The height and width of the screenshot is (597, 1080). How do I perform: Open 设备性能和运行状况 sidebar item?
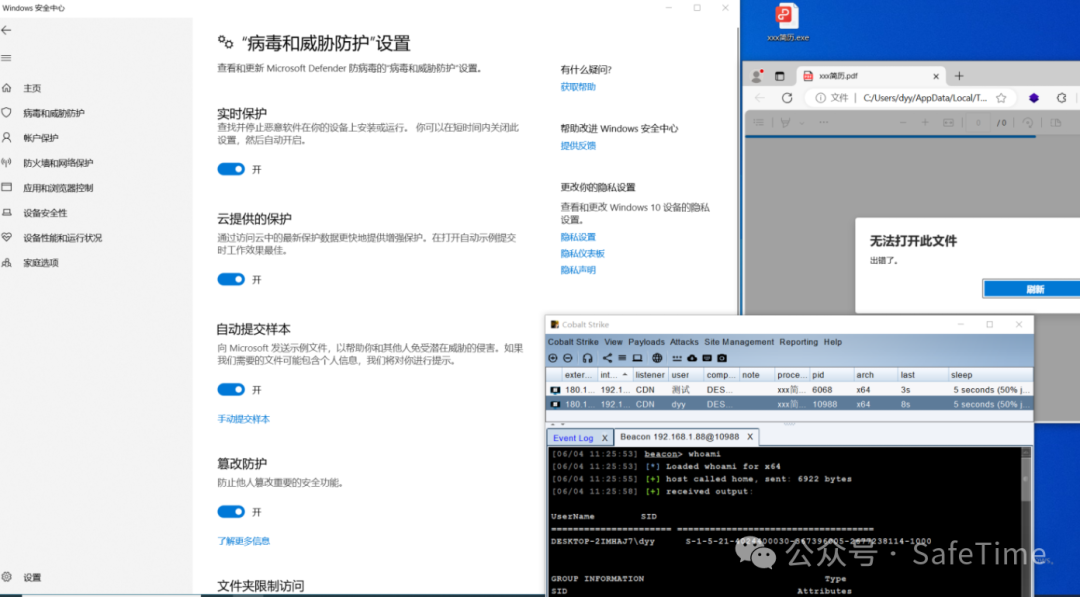62,238
